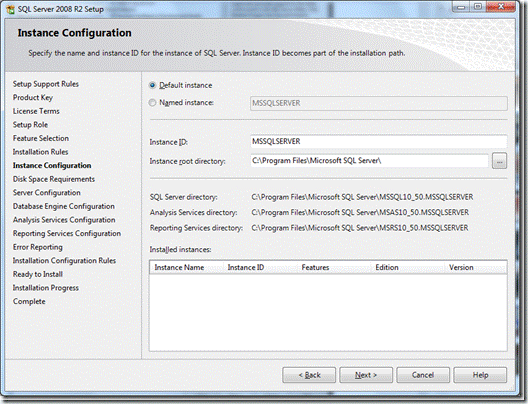Open the Installation Progress step
Screen dimensions: 528x404
click(46, 288)
